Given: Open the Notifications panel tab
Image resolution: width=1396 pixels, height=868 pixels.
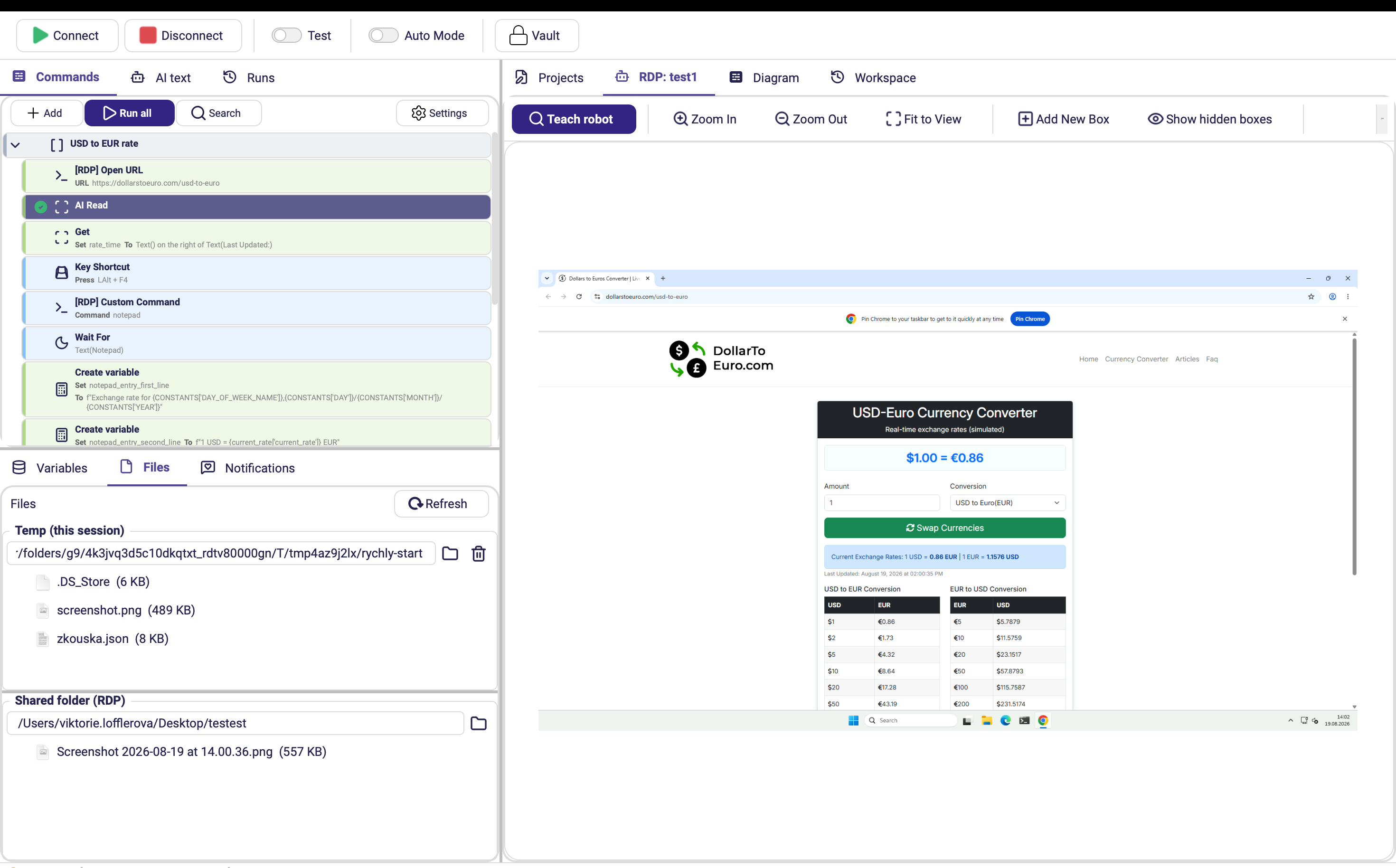Looking at the screenshot, I should tap(248, 468).
